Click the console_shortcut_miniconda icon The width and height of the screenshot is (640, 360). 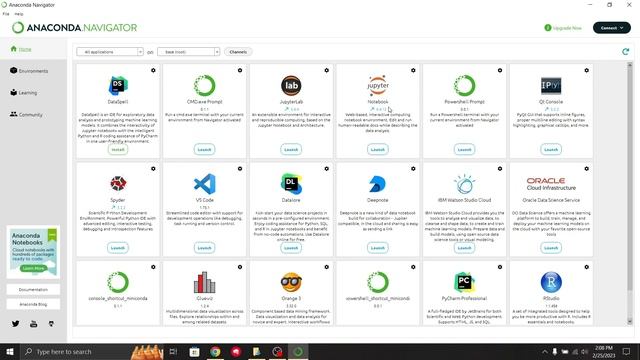tap(118, 282)
